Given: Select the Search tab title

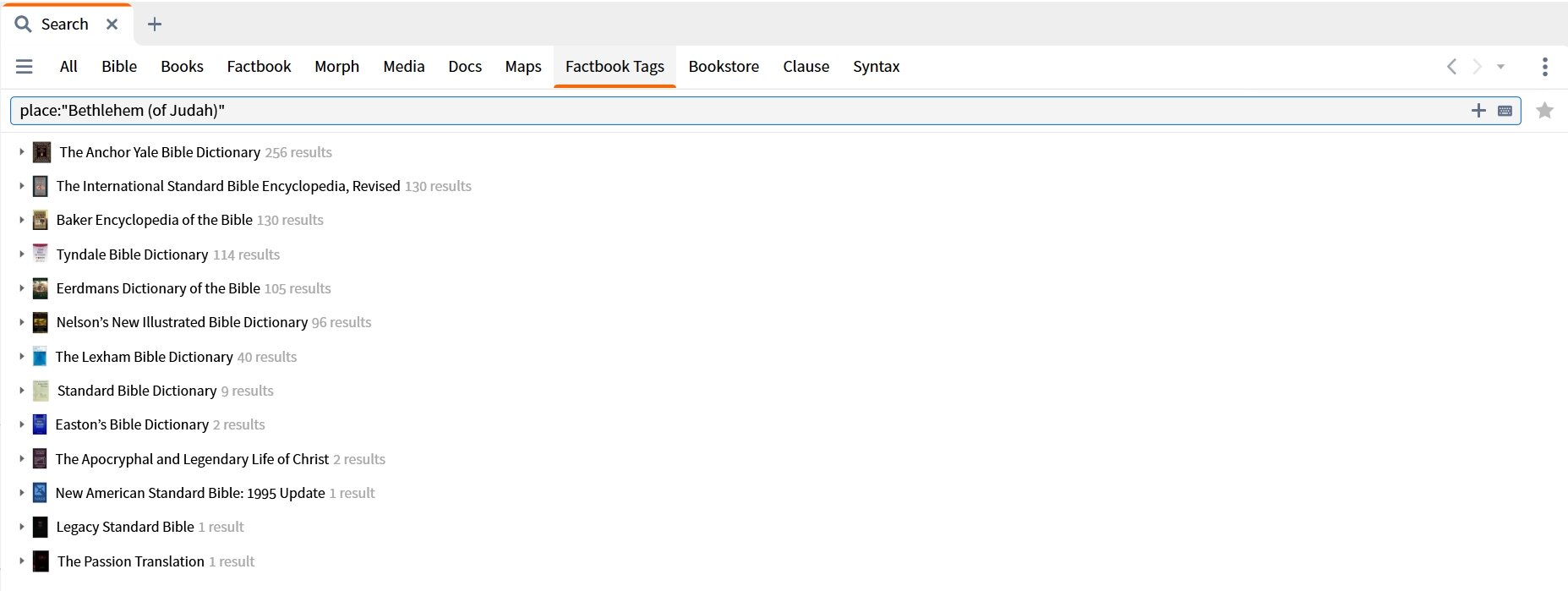Looking at the screenshot, I should tap(65, 25).
